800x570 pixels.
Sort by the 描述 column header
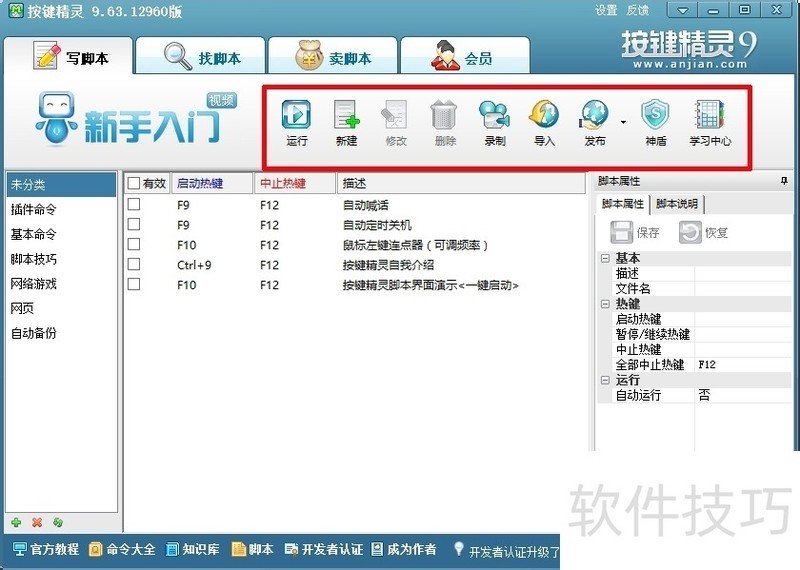[x=461, y=183]
